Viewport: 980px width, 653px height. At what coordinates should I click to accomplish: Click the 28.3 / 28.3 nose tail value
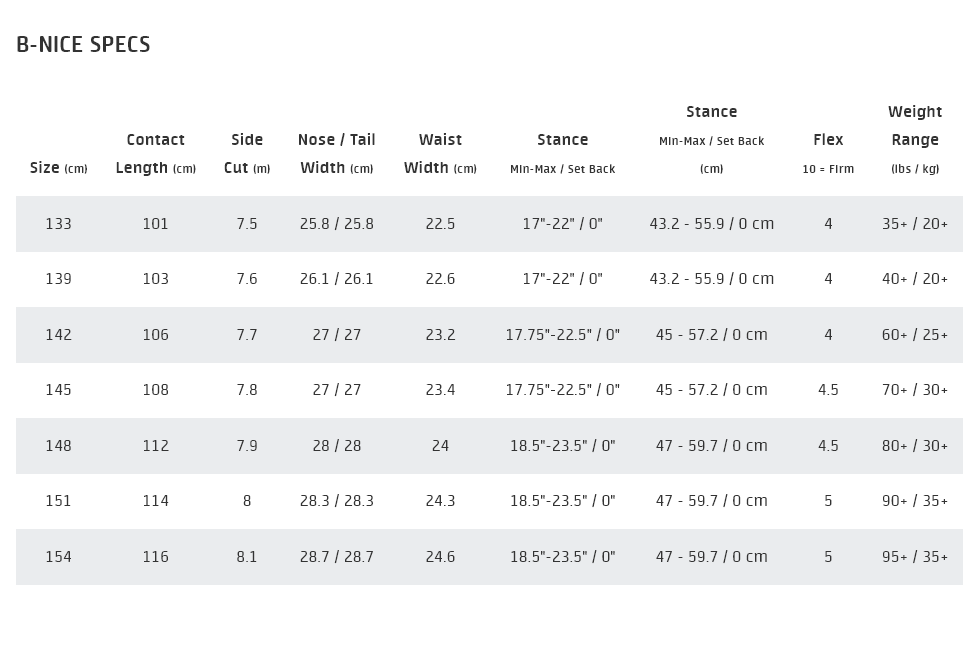coord(336,501)
